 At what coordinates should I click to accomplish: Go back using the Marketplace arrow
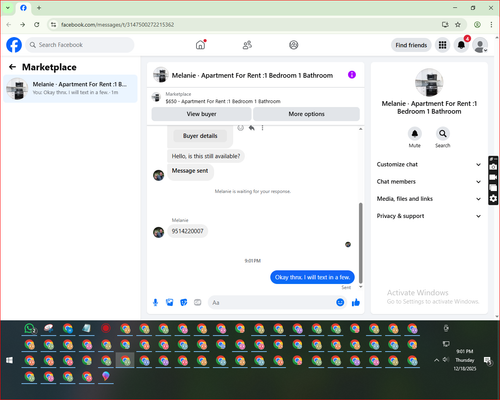12,67
